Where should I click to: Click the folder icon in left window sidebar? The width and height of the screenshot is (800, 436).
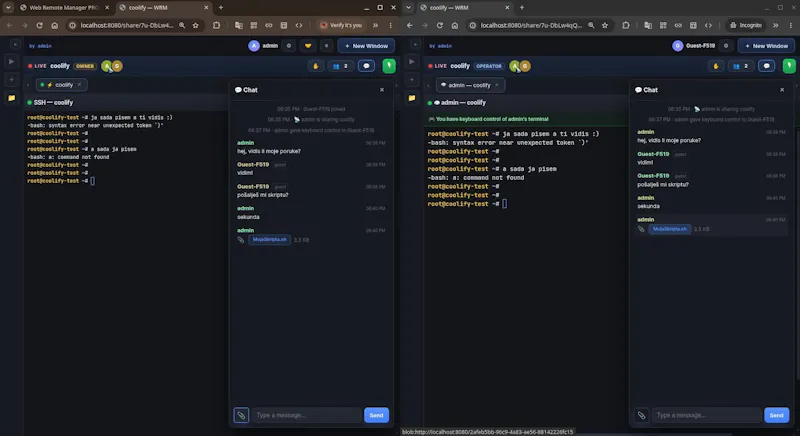pyautogui.click(x=11, y=98)
